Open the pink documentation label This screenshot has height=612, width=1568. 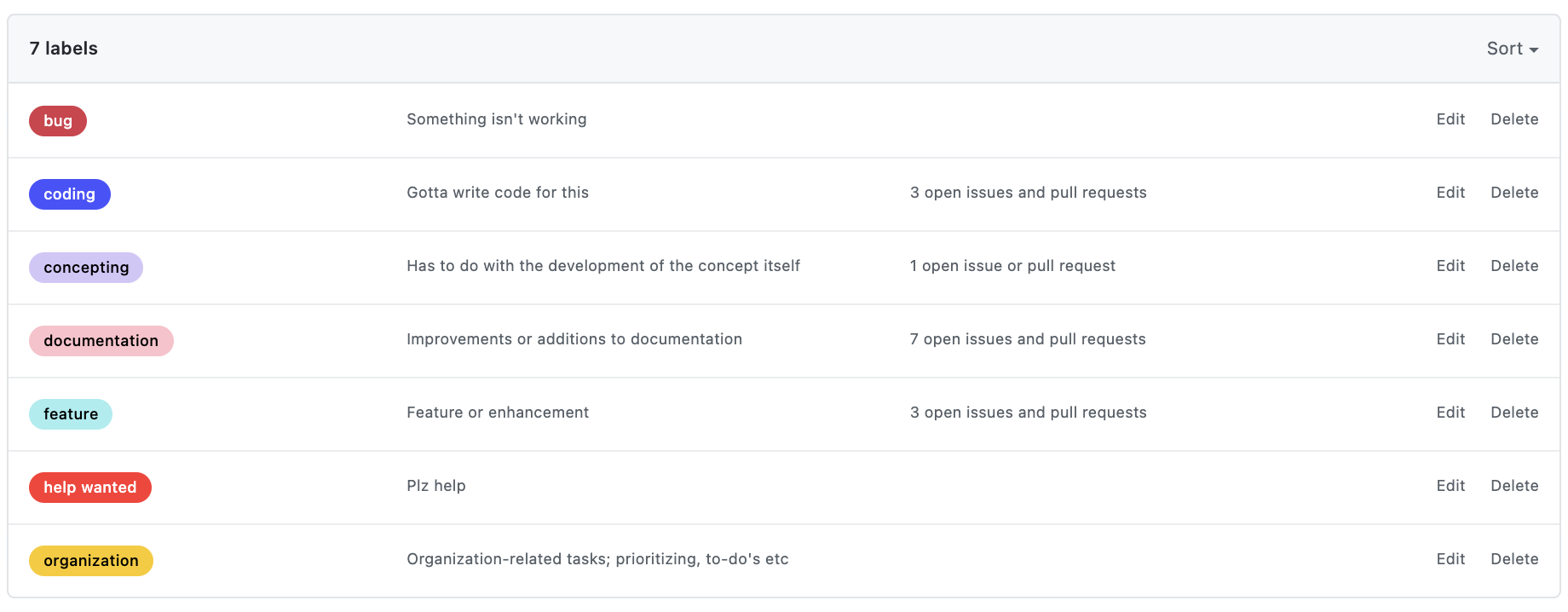[x=101, y=341]
